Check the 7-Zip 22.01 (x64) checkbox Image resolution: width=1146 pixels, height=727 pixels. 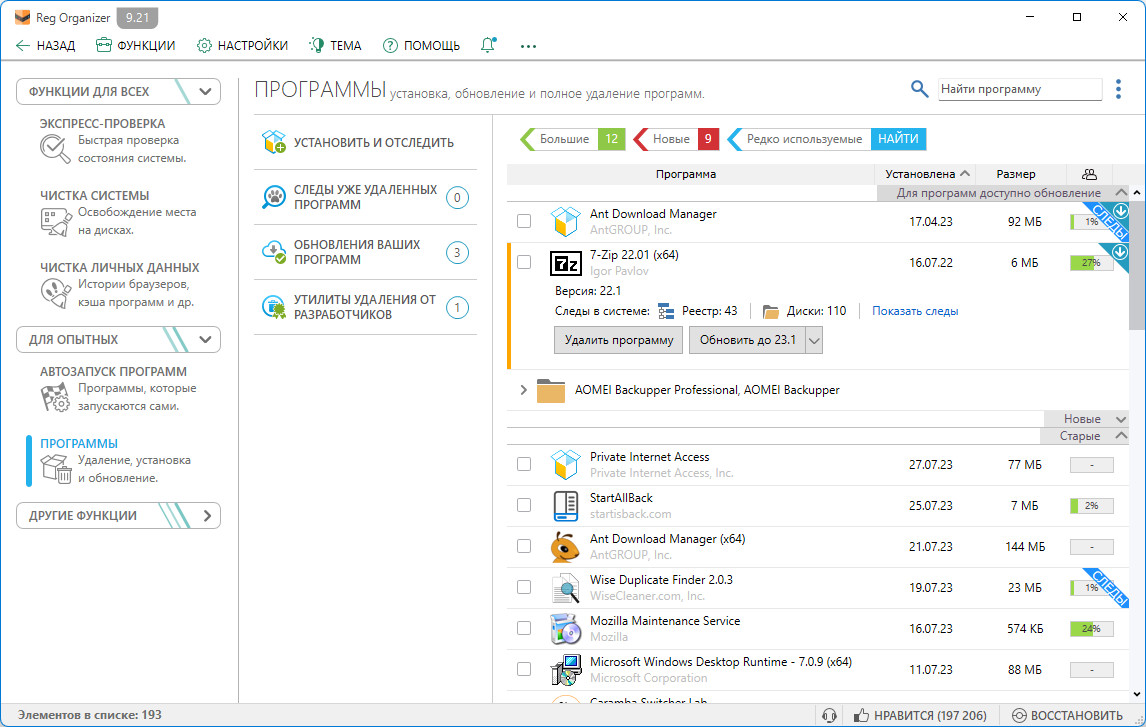524,262
